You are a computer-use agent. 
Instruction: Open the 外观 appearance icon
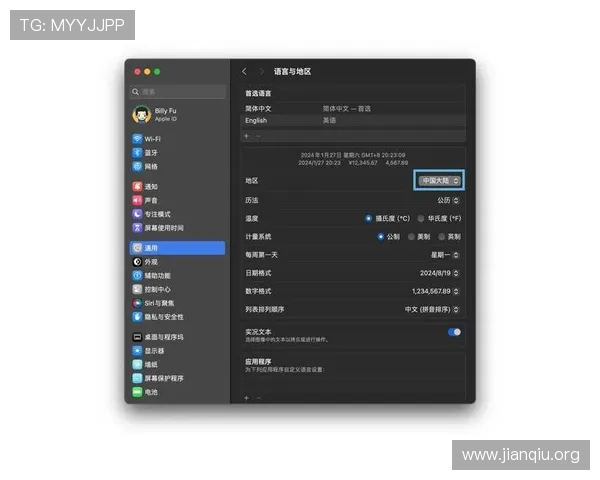click(137, 262)
